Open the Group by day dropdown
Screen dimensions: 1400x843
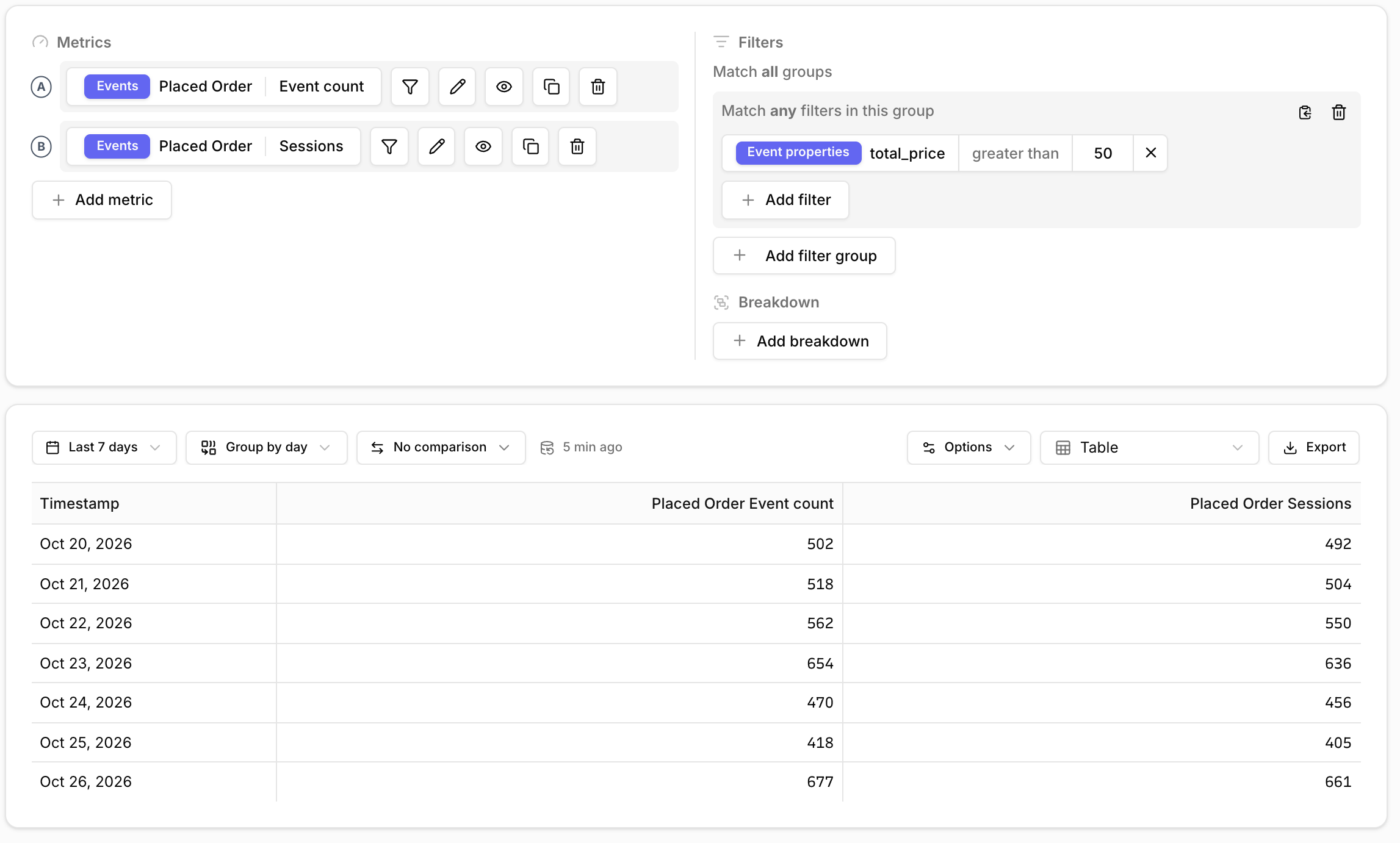[267, 448]
